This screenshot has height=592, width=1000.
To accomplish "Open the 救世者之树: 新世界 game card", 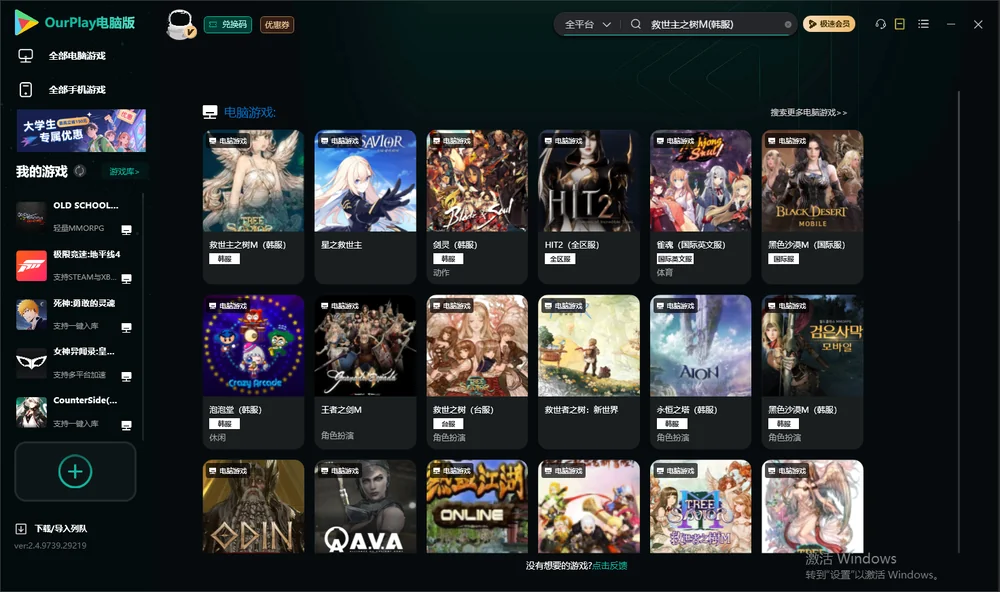I will coord(589,372).
